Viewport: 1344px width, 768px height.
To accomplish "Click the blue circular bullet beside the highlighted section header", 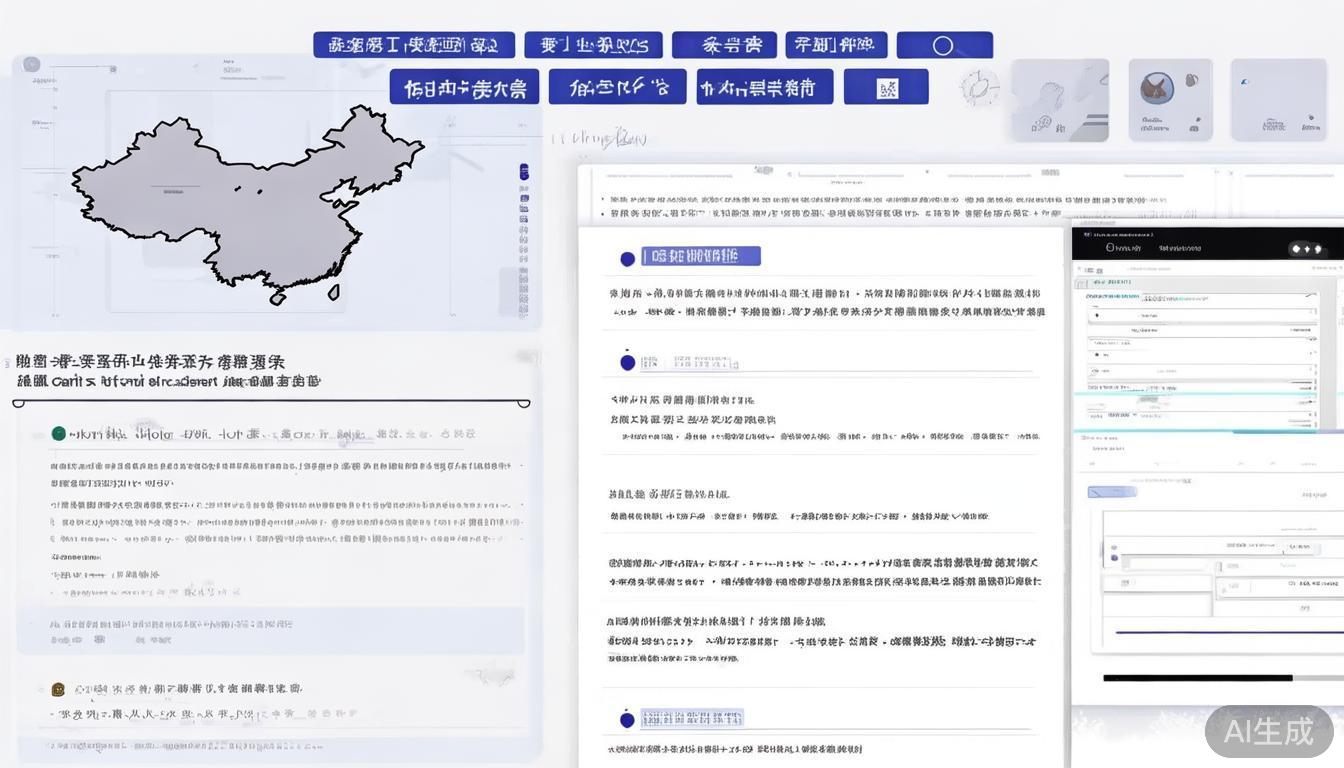I will (x=626, y=256).
